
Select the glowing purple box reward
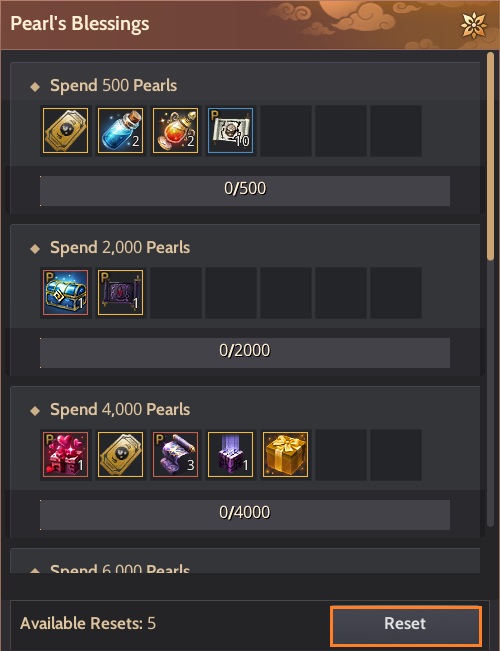coord(230,455)
